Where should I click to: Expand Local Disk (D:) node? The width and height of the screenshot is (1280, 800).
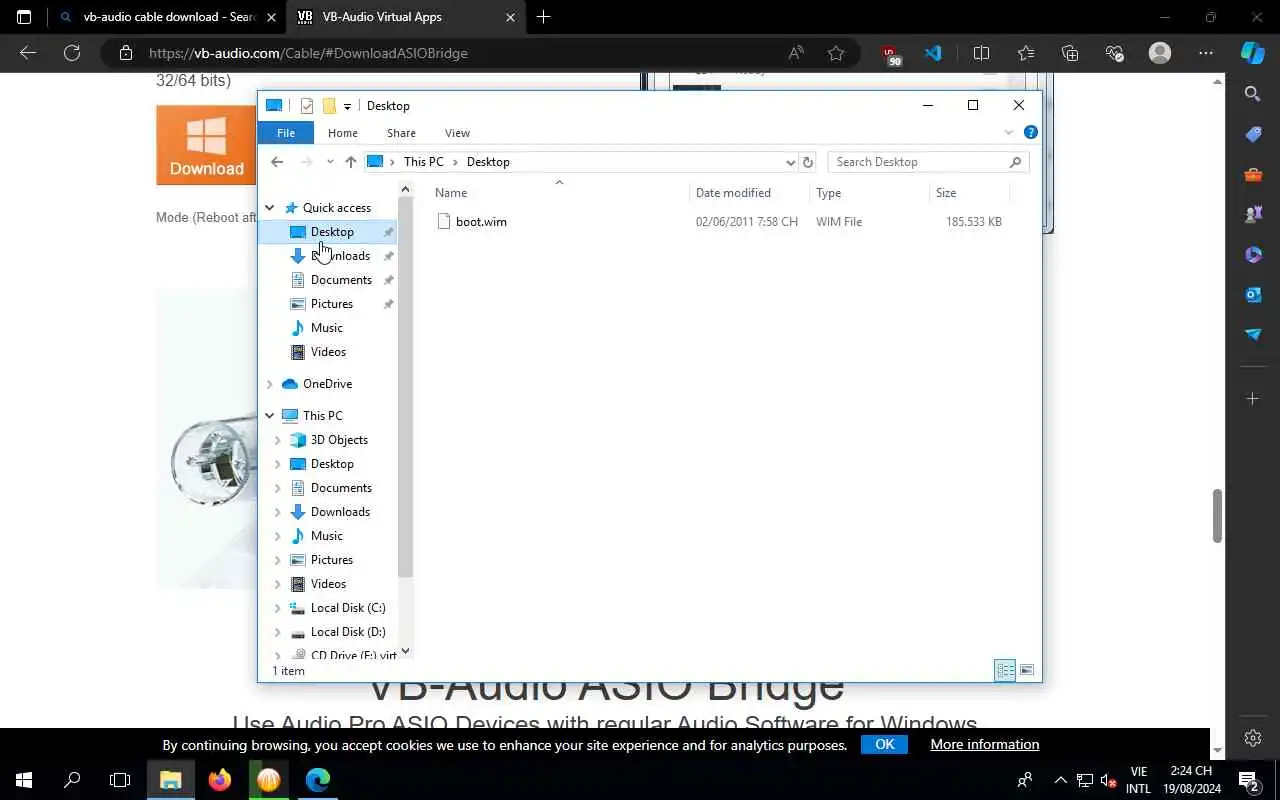point(278,632)
